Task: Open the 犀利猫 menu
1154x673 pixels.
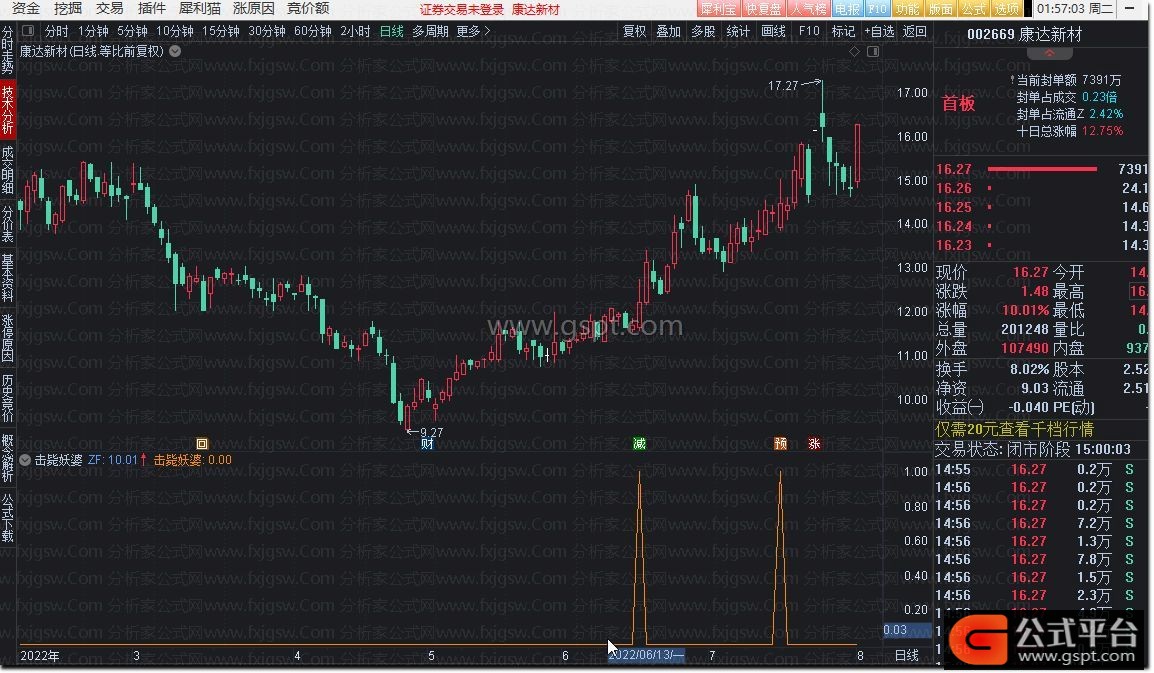Action: coord(200,9)
